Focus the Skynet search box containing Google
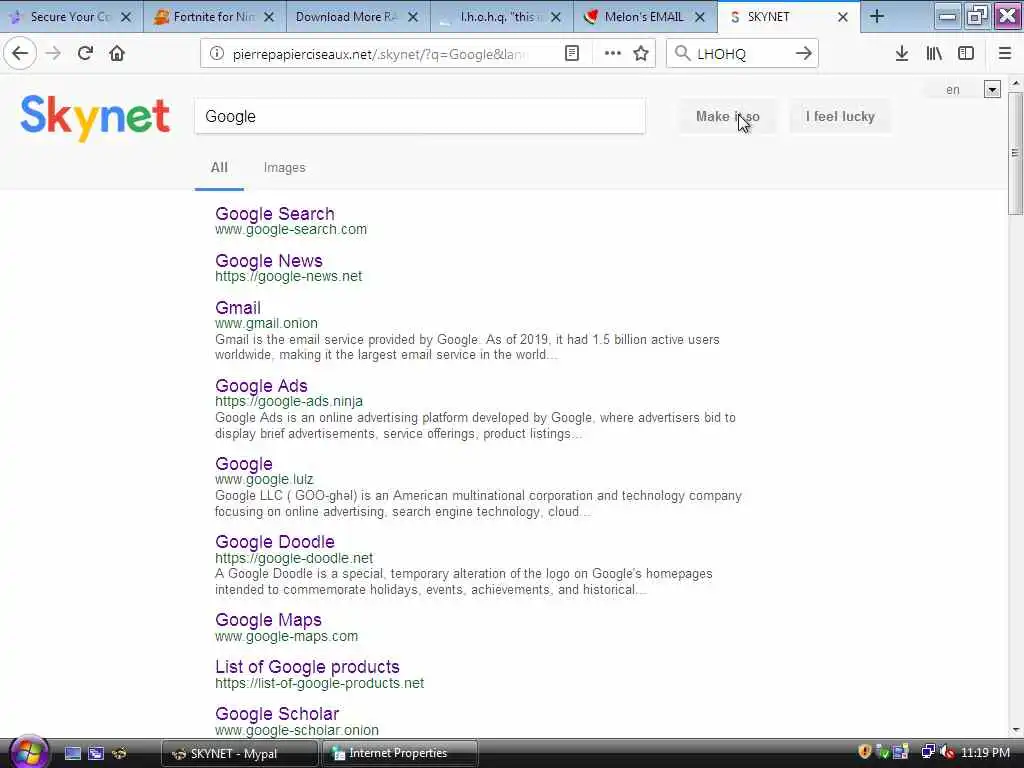The image size is (1024, 768). tap(420, 116)
